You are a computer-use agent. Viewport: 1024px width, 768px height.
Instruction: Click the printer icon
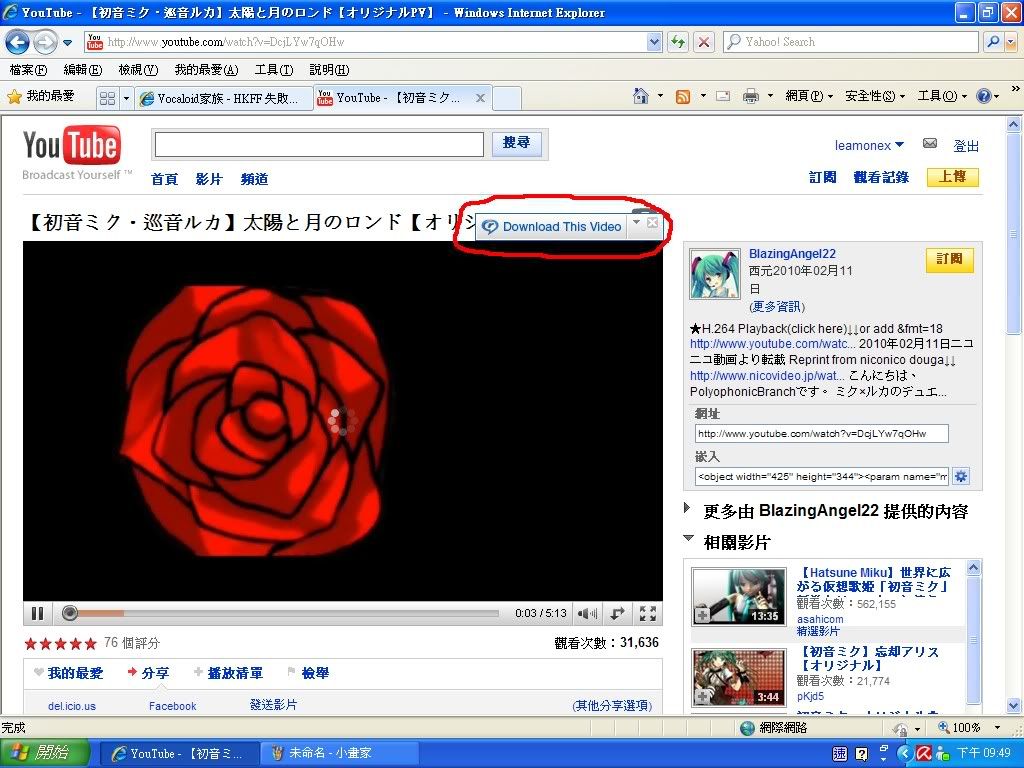point(751,97)
